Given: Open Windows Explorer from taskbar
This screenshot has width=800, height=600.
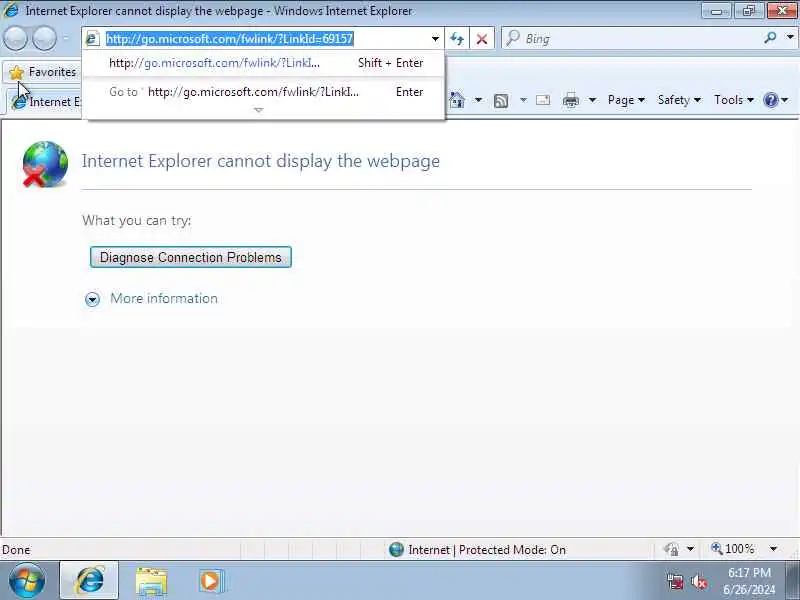Looking at the screenshot, I should click(x=152, y=581).
